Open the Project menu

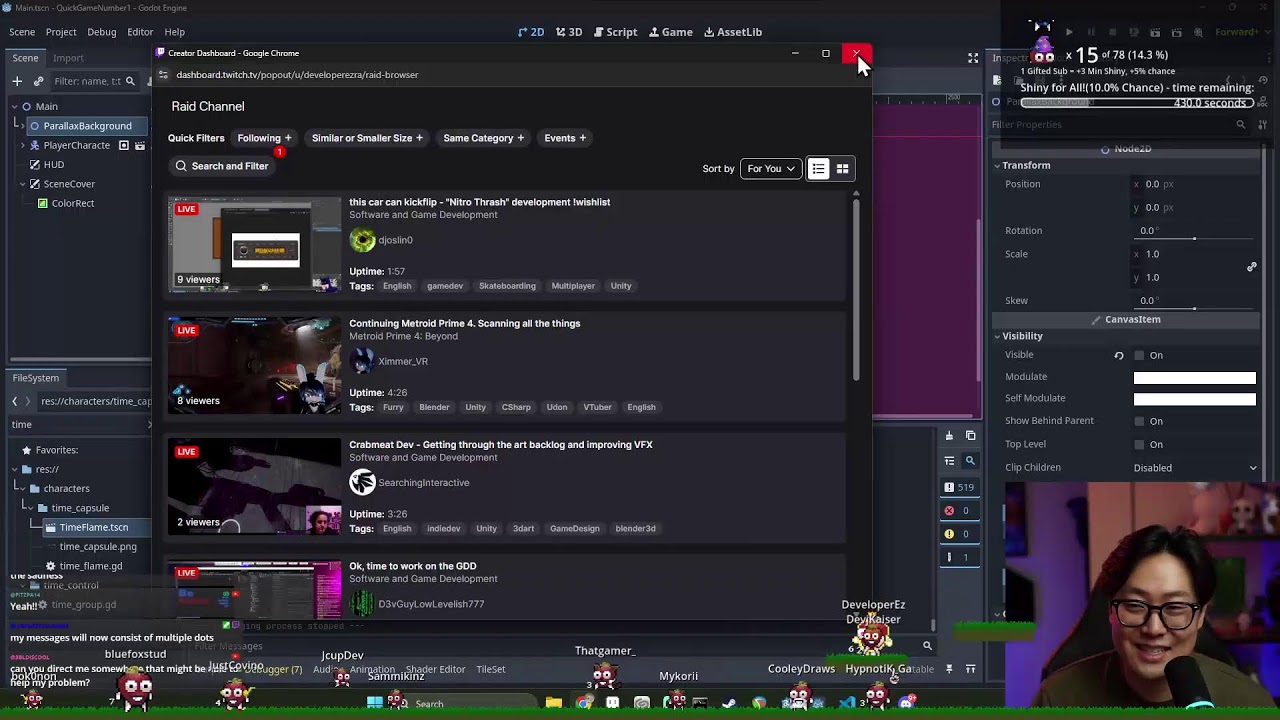(x=61, y=32)
